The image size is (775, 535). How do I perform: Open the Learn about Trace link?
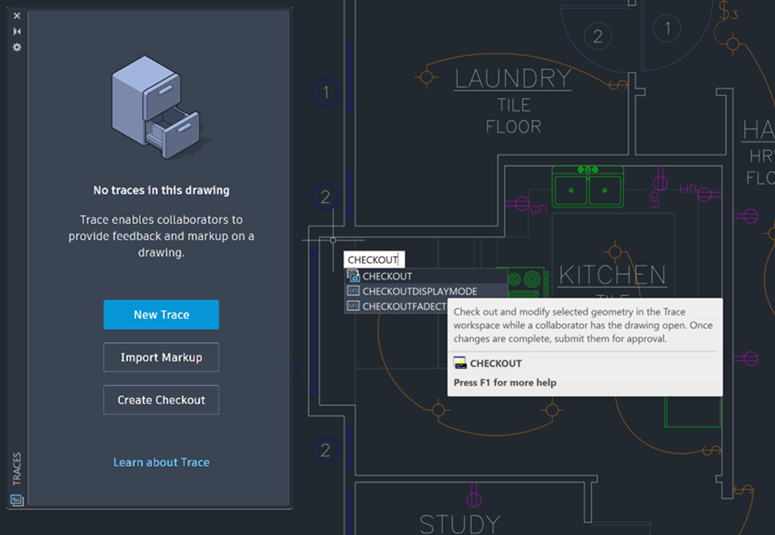pyautogui.click(x=161, y=462)
